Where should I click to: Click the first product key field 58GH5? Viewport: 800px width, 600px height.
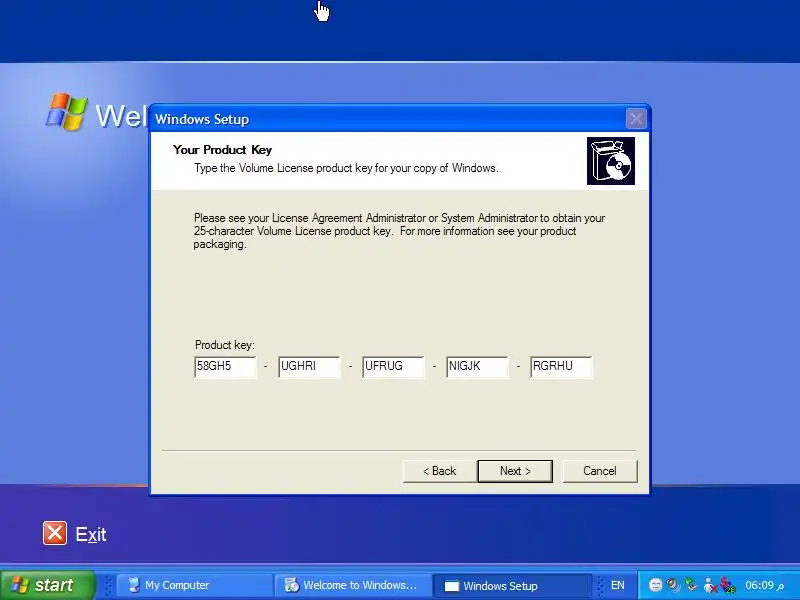tap(225, 367)
